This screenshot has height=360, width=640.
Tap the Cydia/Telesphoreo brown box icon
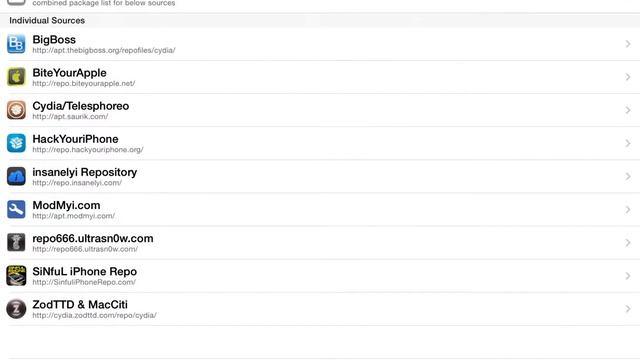pyautogui.click(x=16, y=110)
